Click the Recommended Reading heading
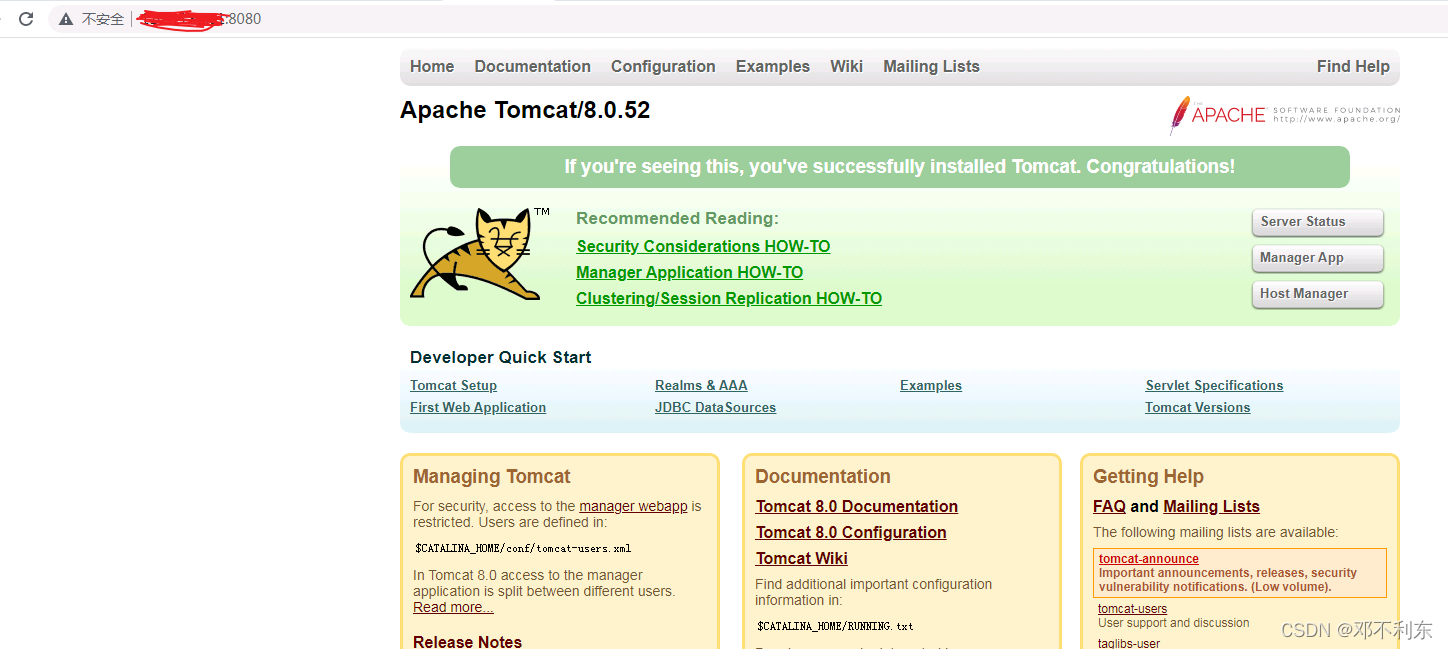 coord(677,219)
